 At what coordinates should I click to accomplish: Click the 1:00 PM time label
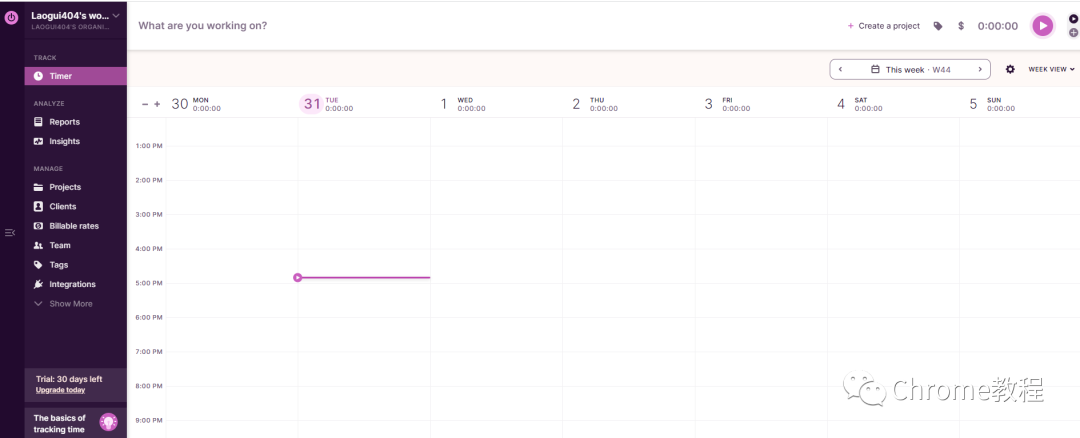(149, 146)
